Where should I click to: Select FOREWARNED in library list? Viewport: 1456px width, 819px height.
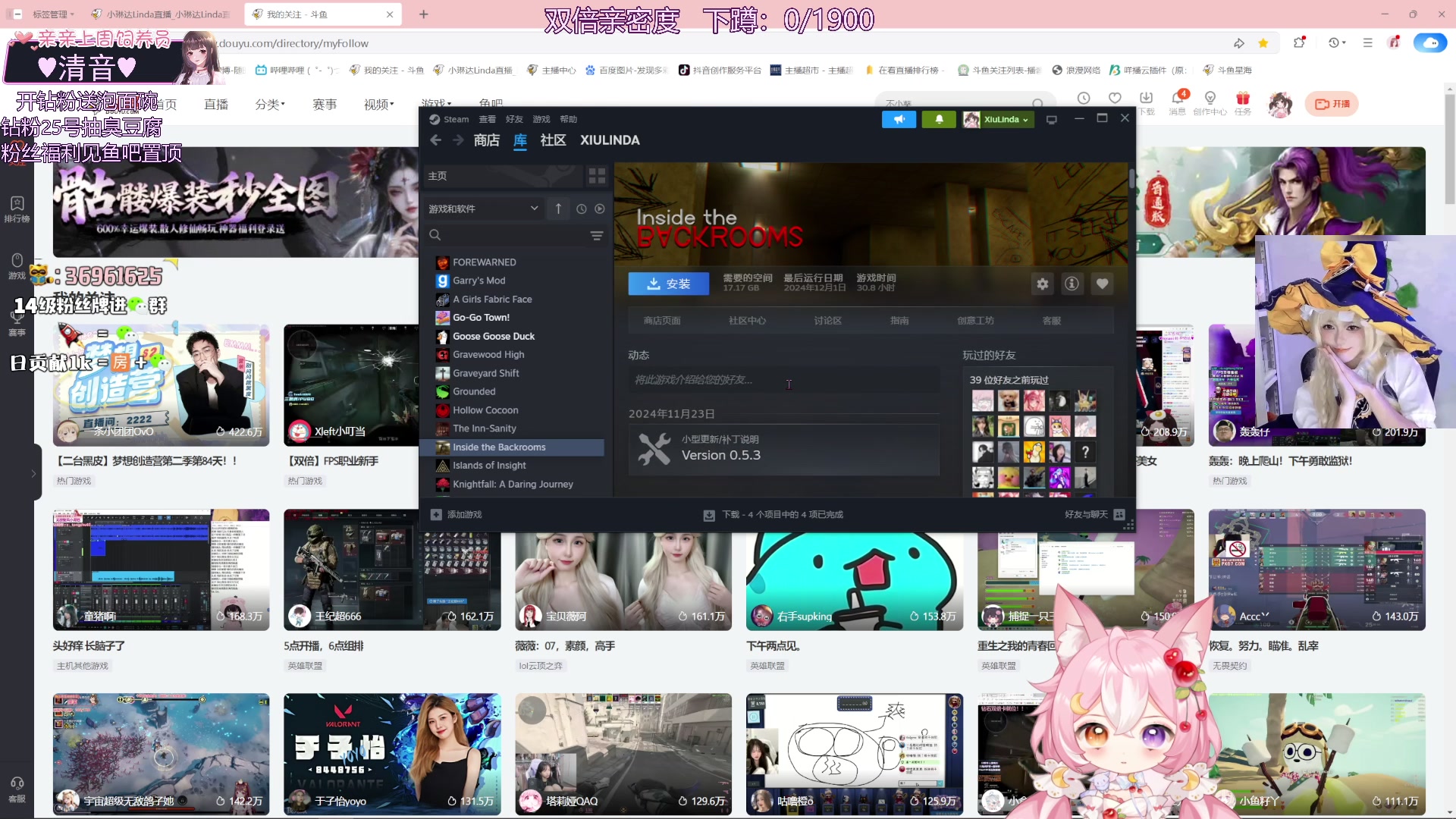pos(485,262)
